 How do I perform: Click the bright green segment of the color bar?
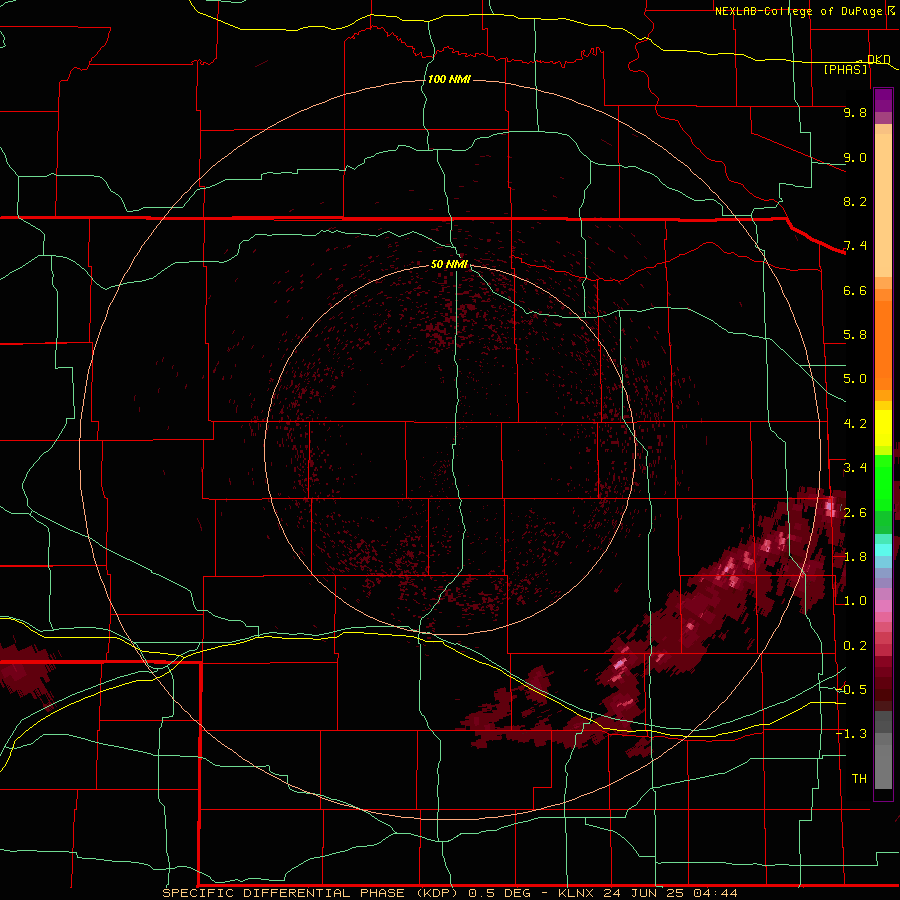point(883,483)
